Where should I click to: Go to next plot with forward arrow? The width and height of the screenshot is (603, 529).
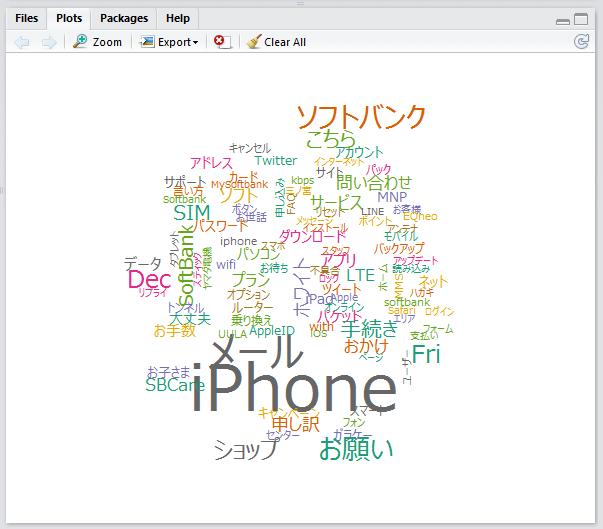pos(49,42)
